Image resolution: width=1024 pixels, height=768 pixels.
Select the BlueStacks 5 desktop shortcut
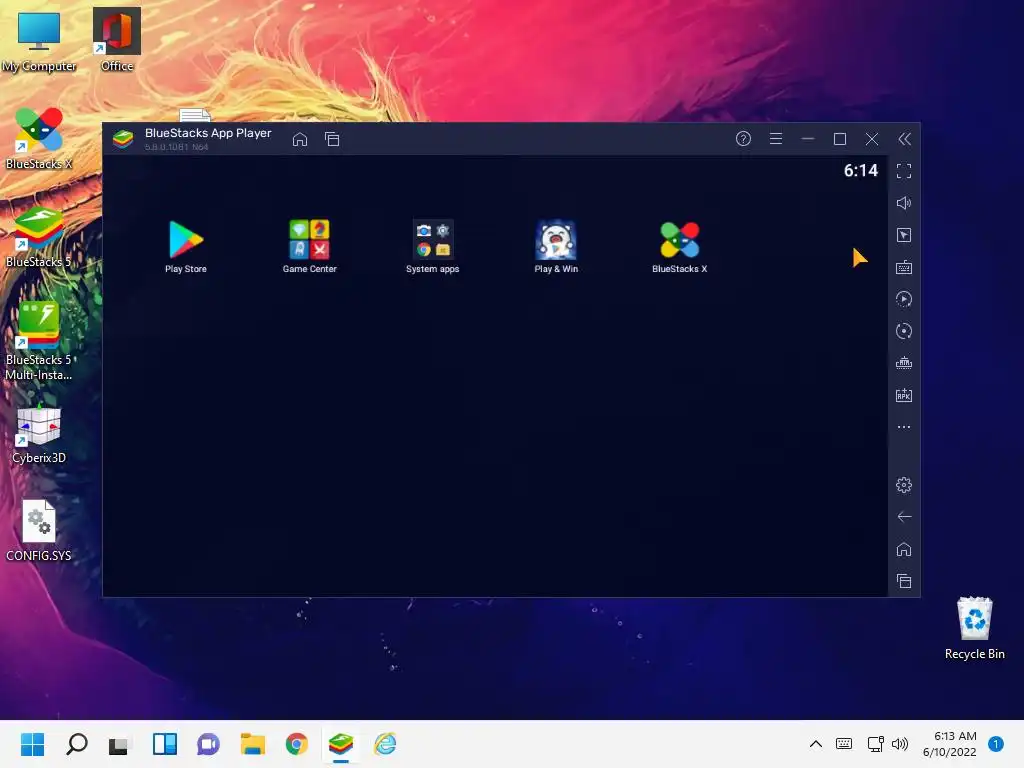coord(39,237)
